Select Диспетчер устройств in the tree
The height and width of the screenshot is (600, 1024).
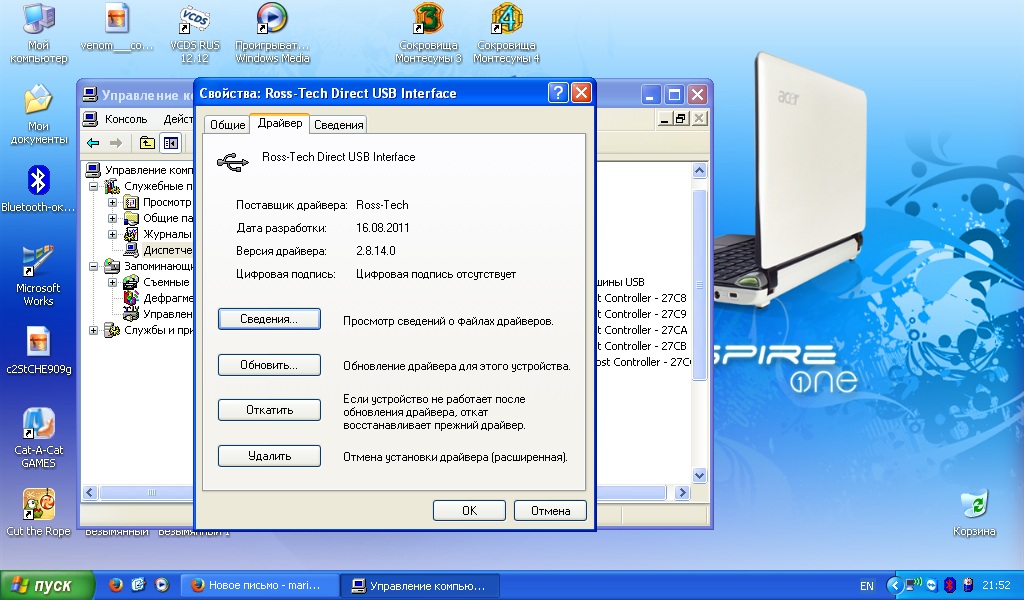pyautogui.click(x=161, y=250)
